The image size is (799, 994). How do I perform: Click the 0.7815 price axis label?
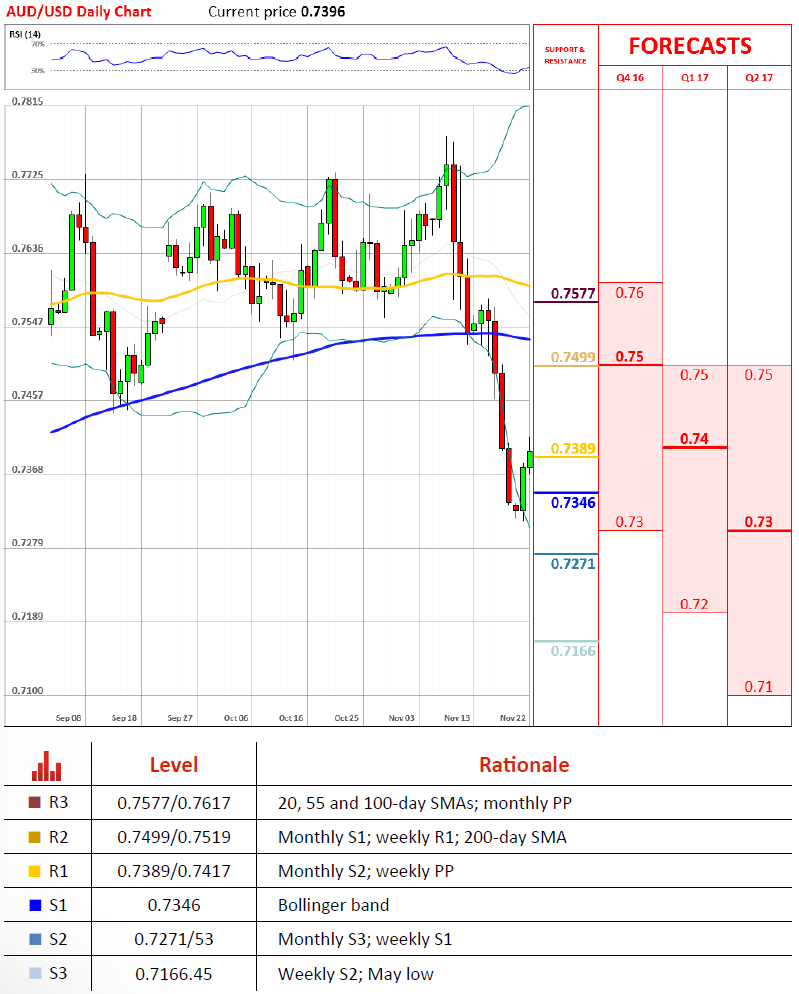[27, 101]
